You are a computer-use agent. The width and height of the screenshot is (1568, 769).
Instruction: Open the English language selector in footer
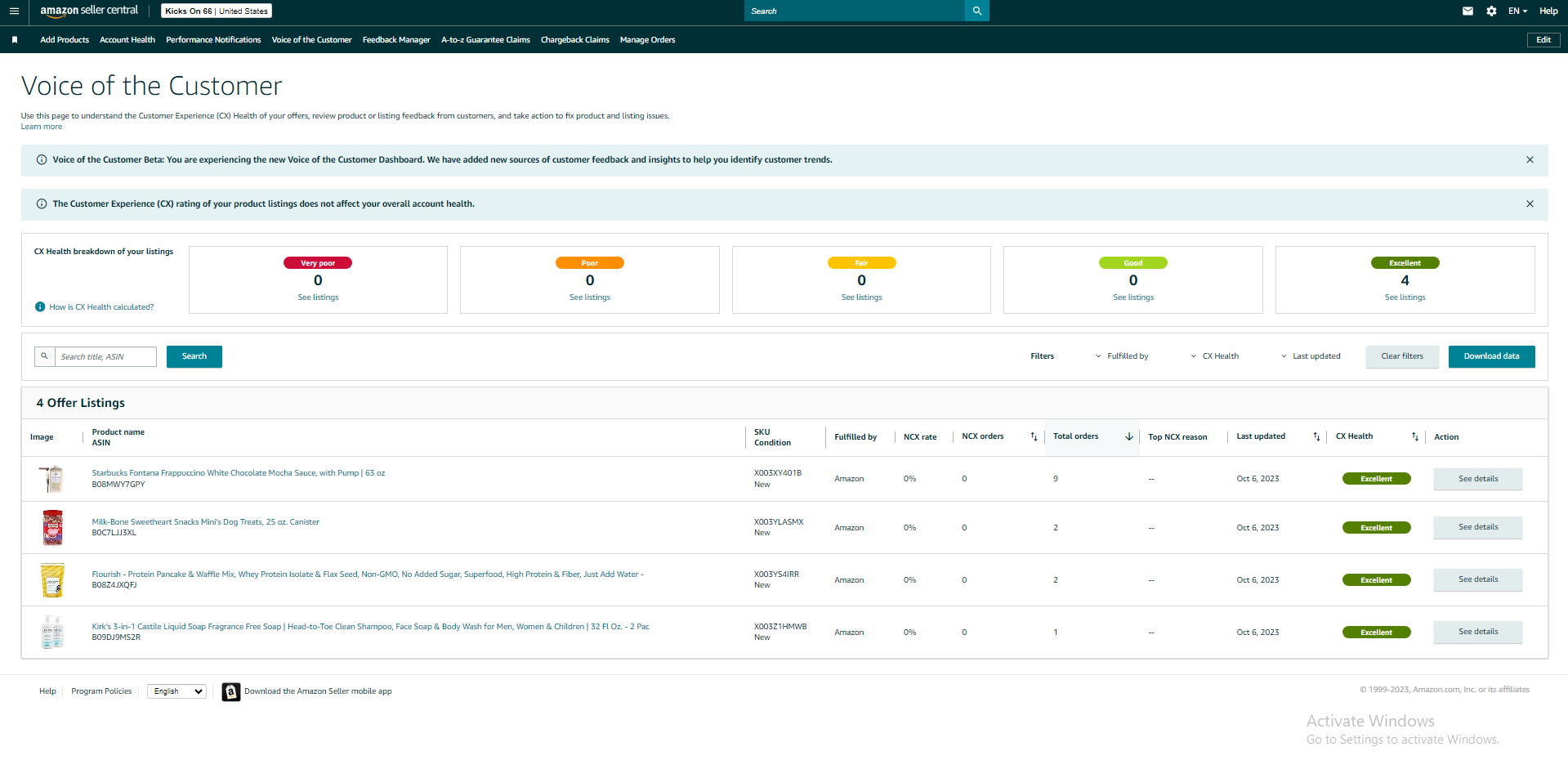click(x=176, y=691)
